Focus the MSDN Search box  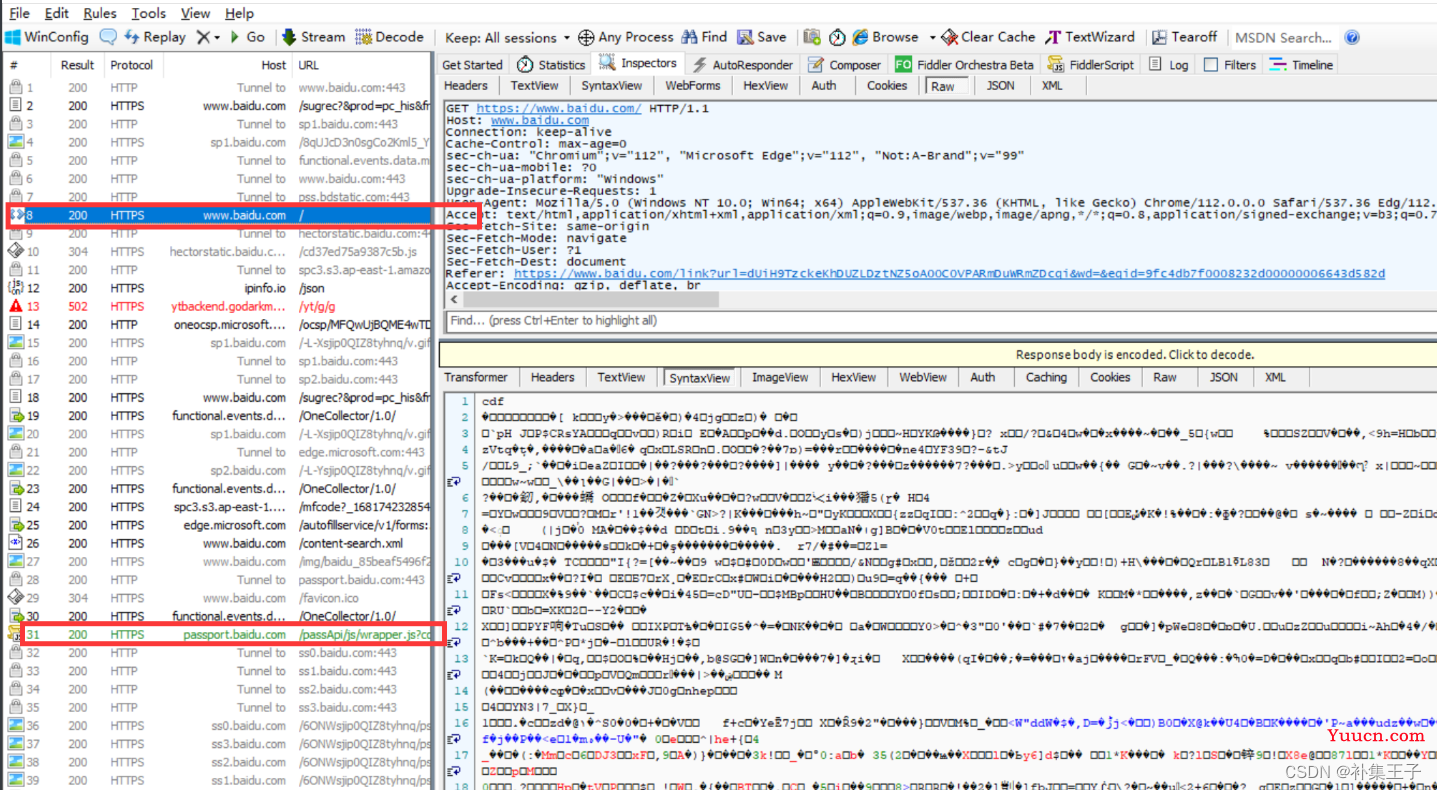pos(1283,38)
